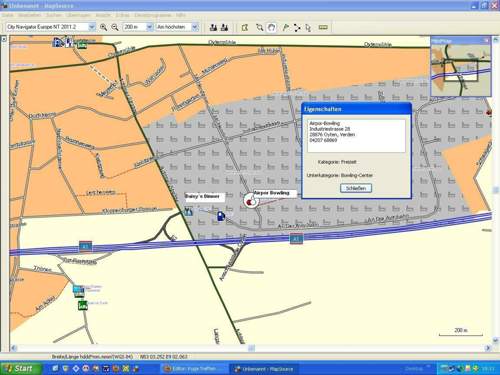500x375 pixels.
Task: Click the horizontal scrollbar left arrow
Action: pos(14,348)
